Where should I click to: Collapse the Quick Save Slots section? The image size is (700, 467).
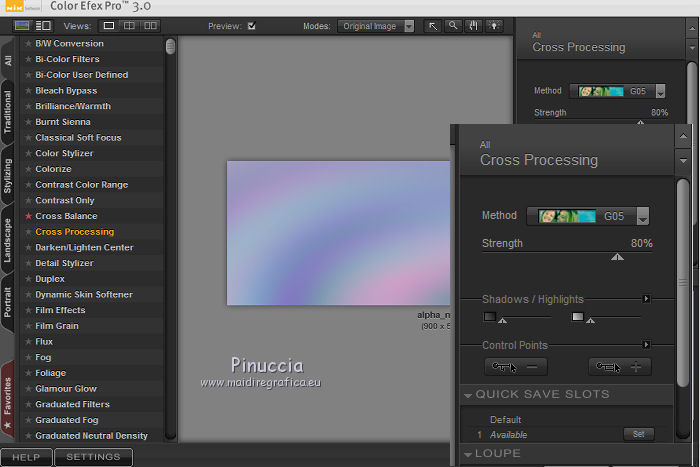click(x=468, y=395)
